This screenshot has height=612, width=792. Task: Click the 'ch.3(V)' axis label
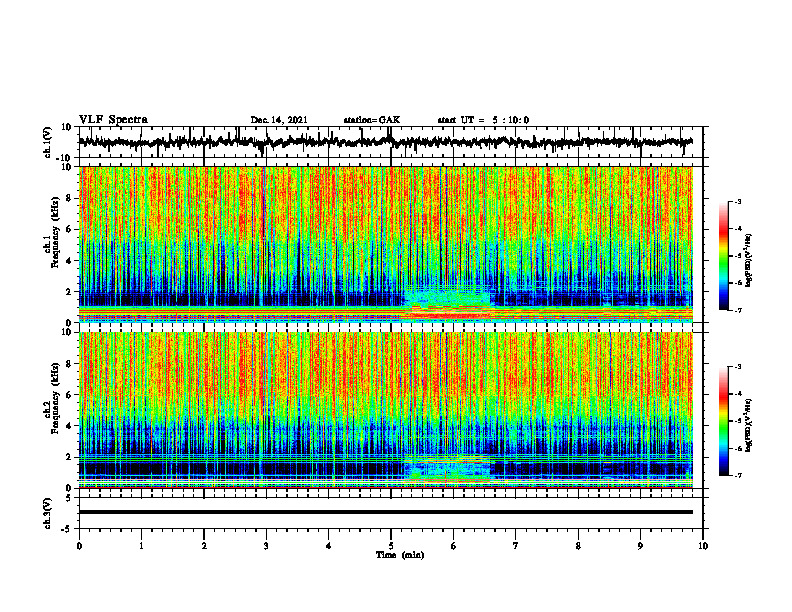(x=48, y=513)
